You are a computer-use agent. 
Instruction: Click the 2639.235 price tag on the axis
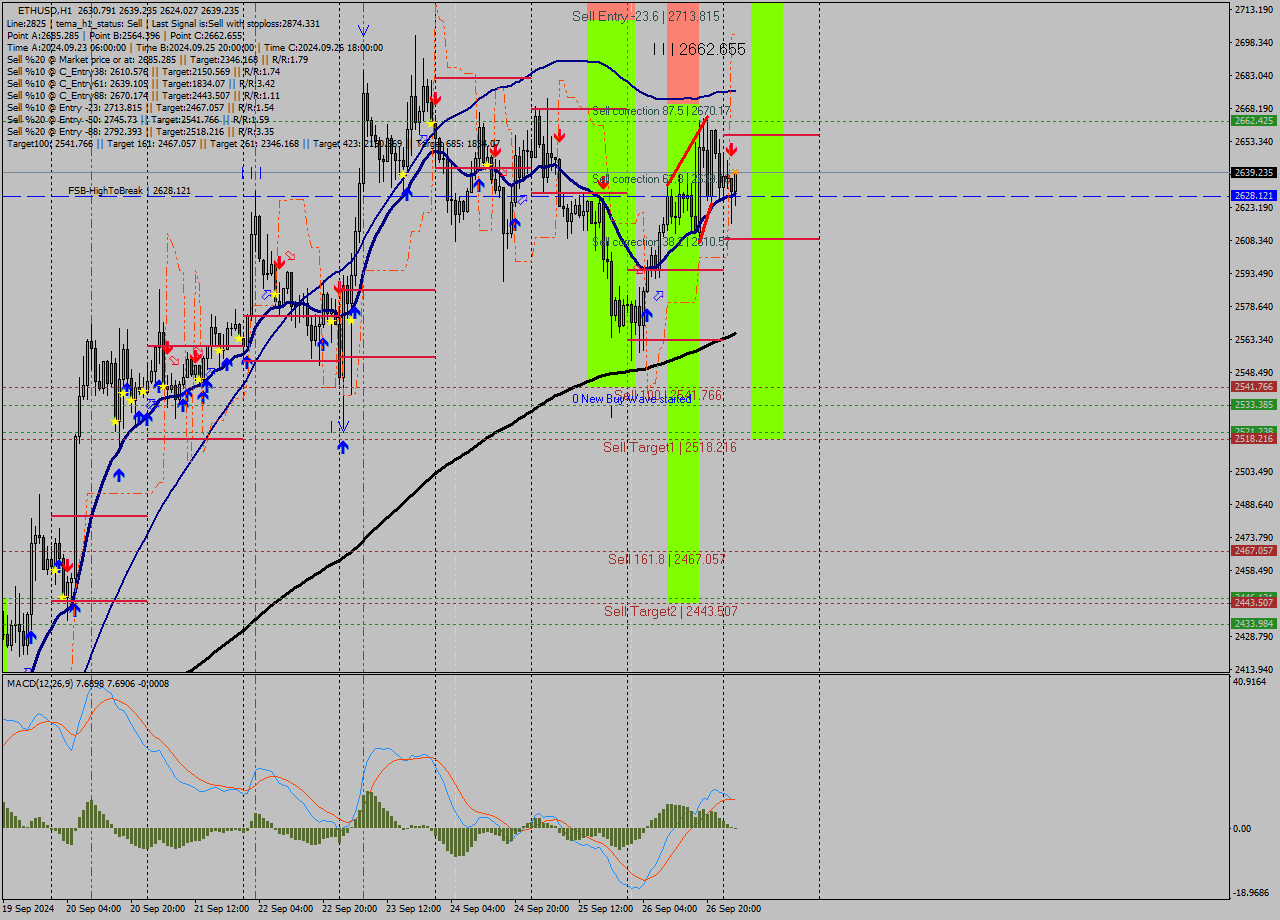click(x=1253, y=172)
